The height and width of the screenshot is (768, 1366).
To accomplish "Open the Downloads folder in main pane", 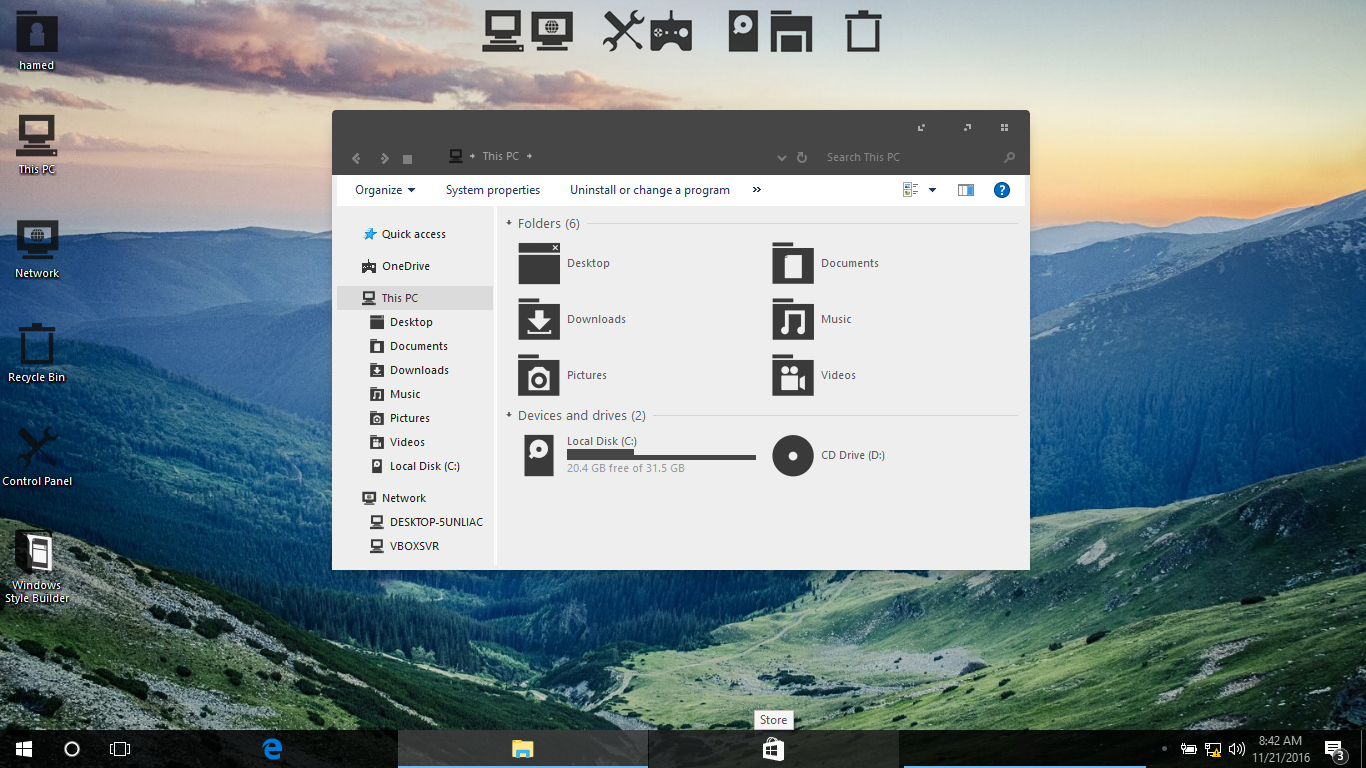I will coord(539,320).
